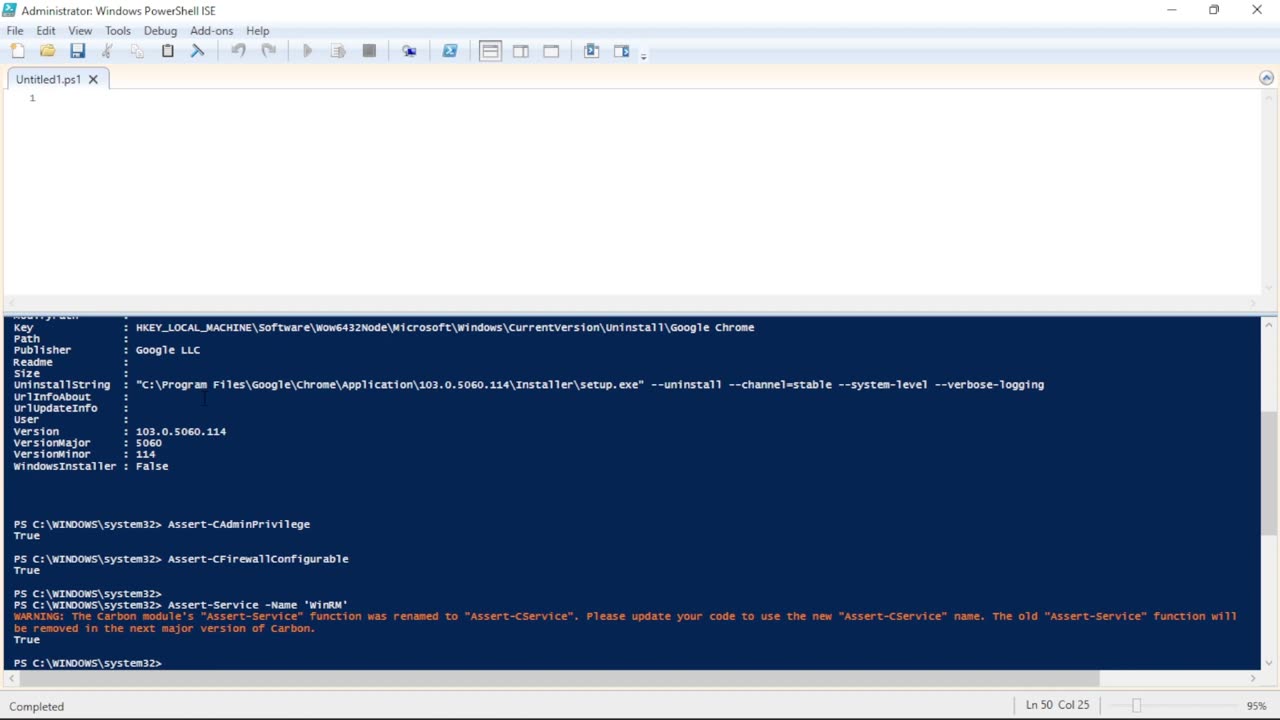This screenshot has height=720, width=1280.
Task: Click the VersionMinor 114 value
Action: [x=146, y=454]
